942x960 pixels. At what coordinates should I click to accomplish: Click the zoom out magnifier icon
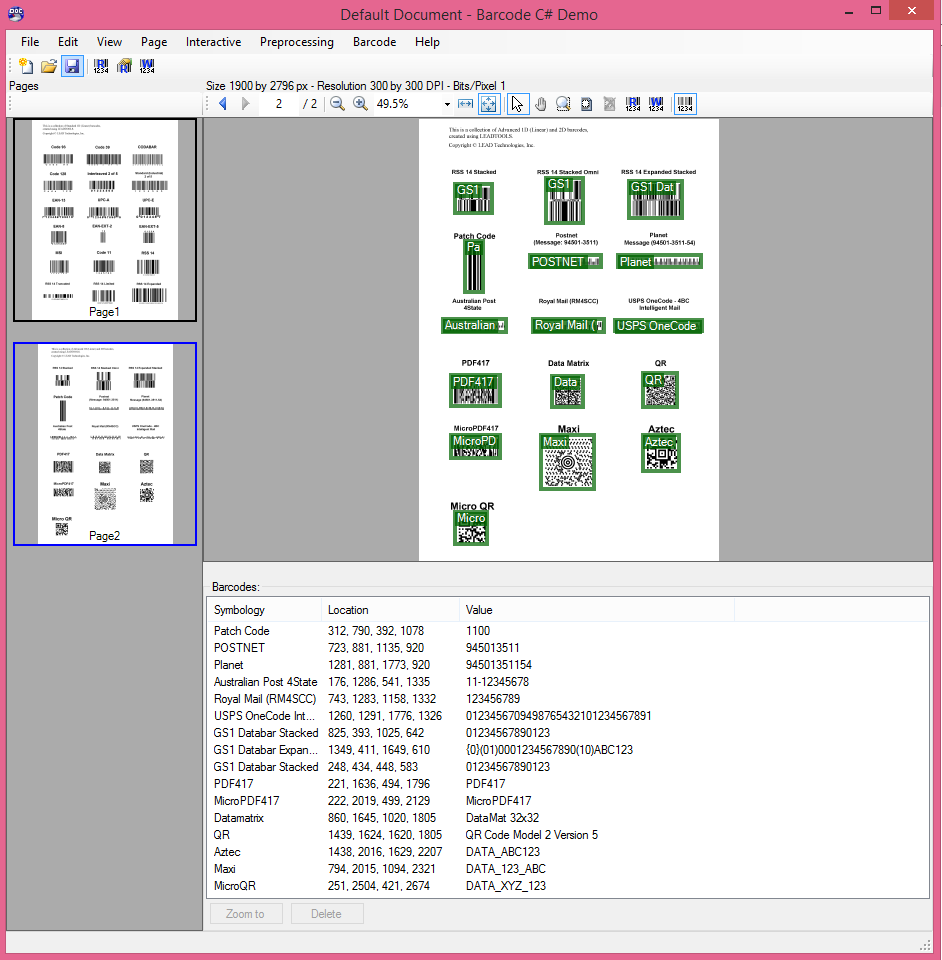(338, 104)
